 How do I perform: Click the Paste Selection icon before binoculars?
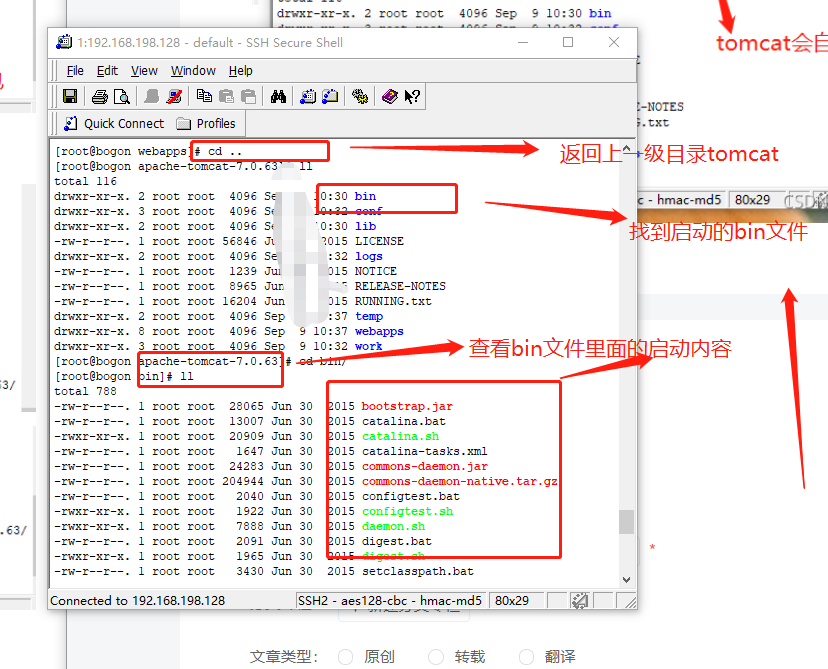[x=249, y=97]
